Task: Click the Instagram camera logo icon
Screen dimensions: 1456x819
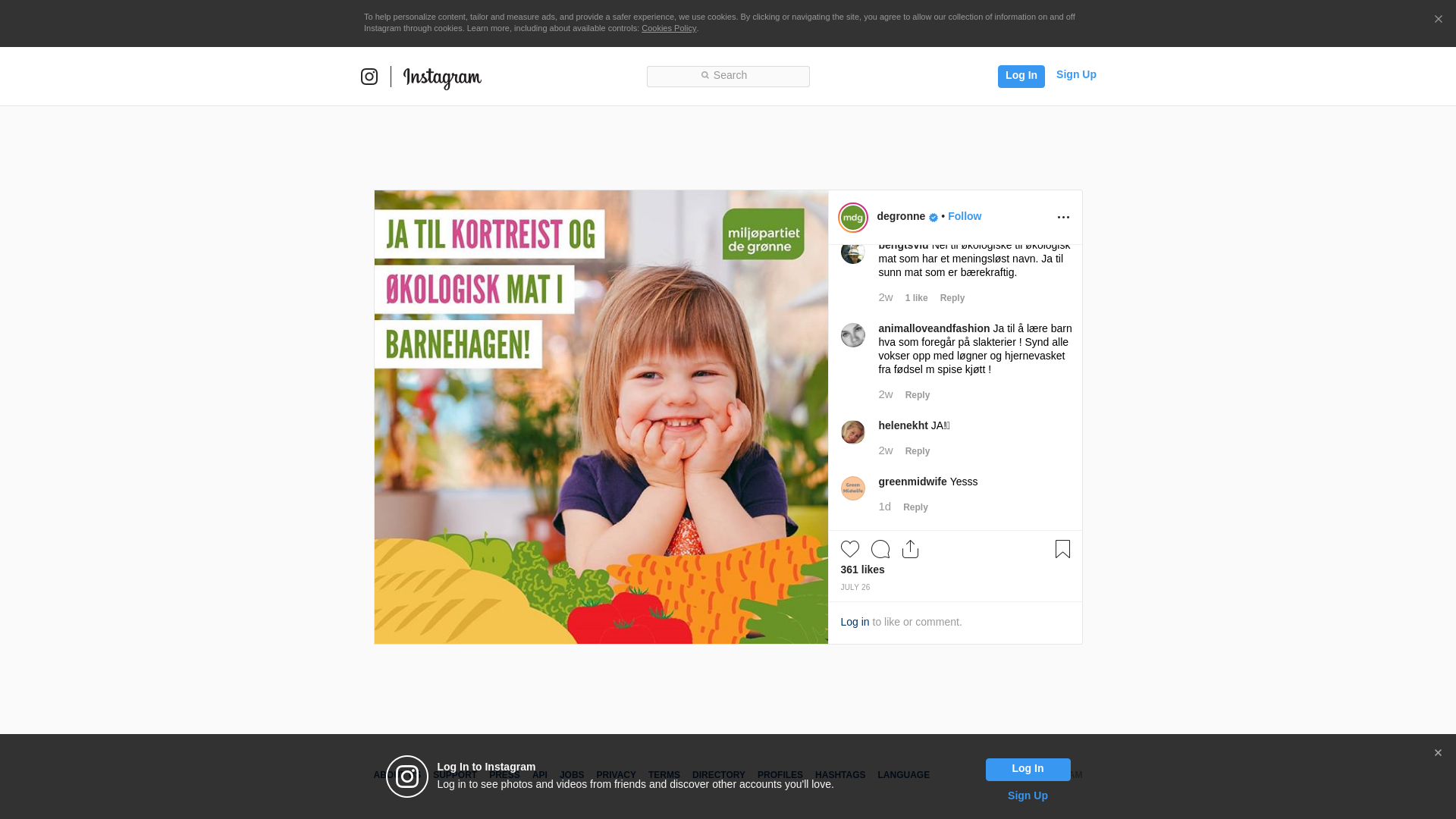Action: click(369, 77)
